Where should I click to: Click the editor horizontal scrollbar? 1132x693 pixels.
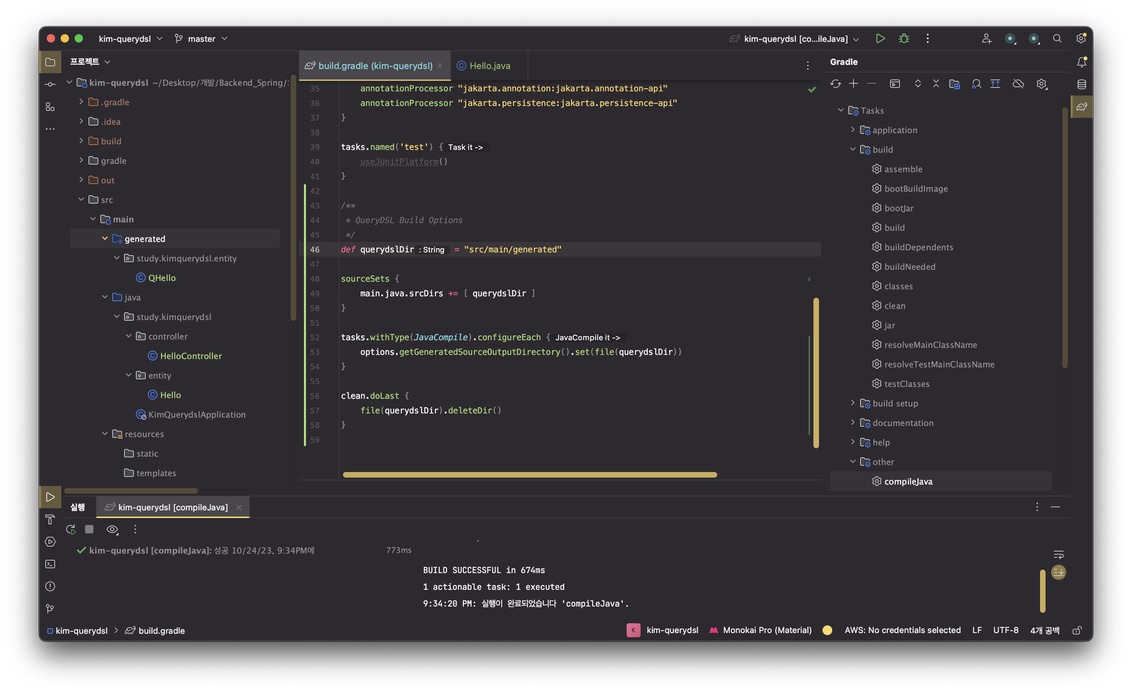coord(530,475)
